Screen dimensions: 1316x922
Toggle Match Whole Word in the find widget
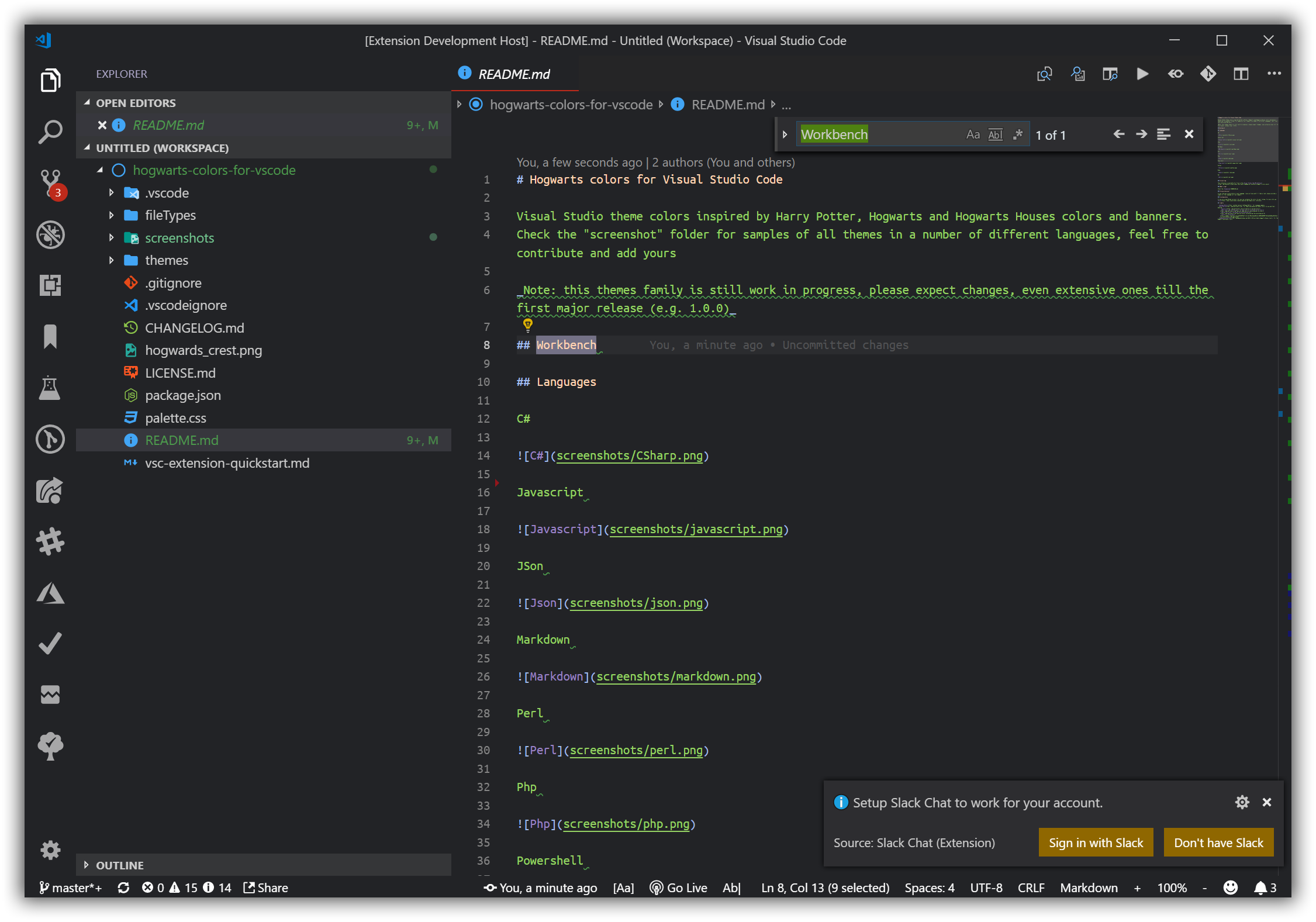pyautogui.click(x=995, y=134)
